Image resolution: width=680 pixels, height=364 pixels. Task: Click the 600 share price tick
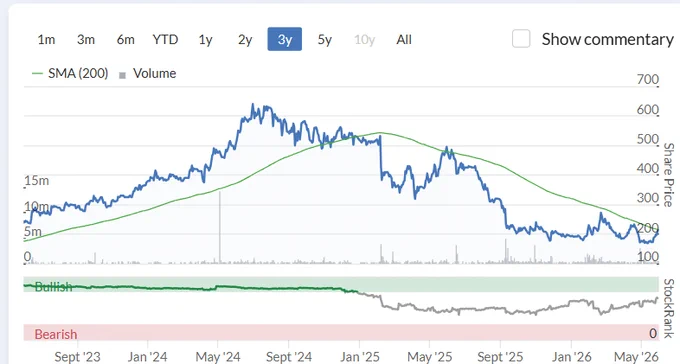pos(648,109)
